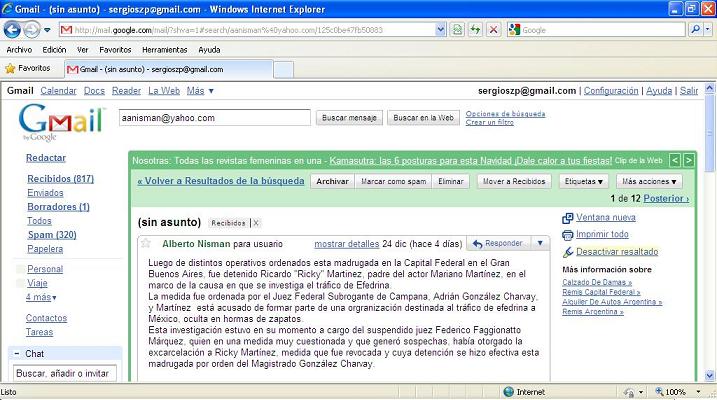717x400 pixels.
Task: Click the Google search provider icon
Action: (514, 30)
